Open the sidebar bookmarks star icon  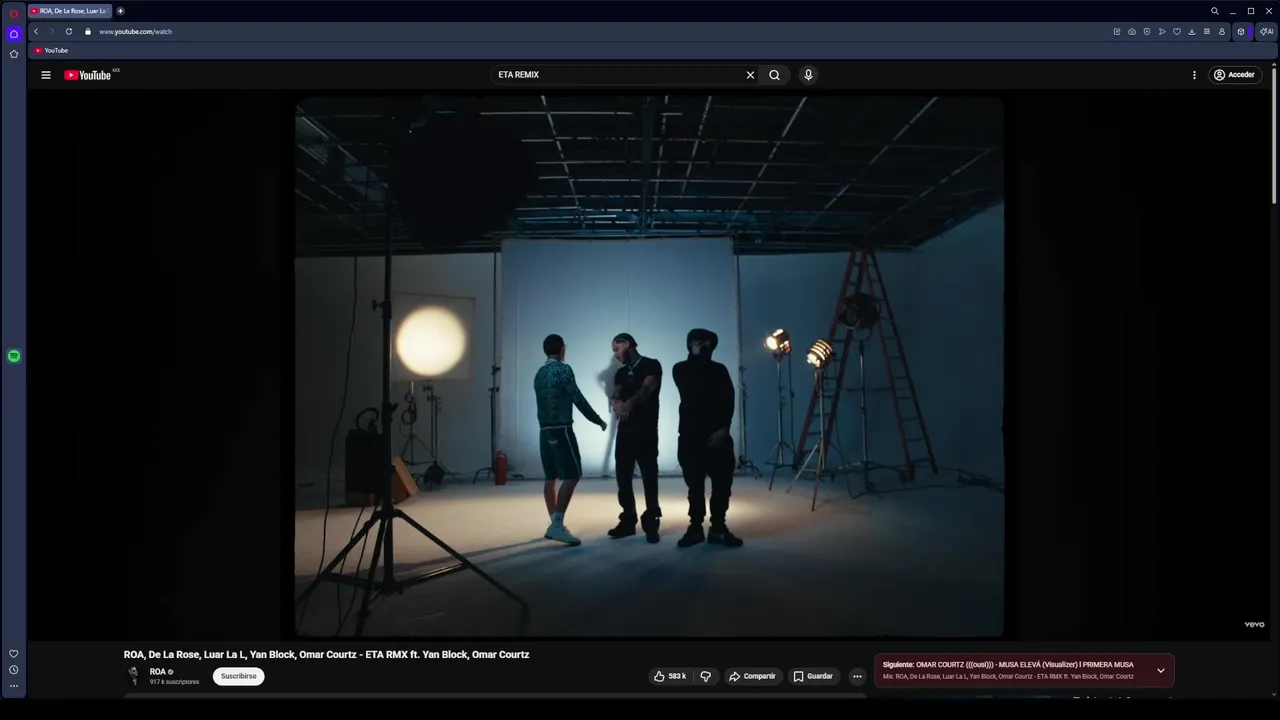tap(14, 54)
